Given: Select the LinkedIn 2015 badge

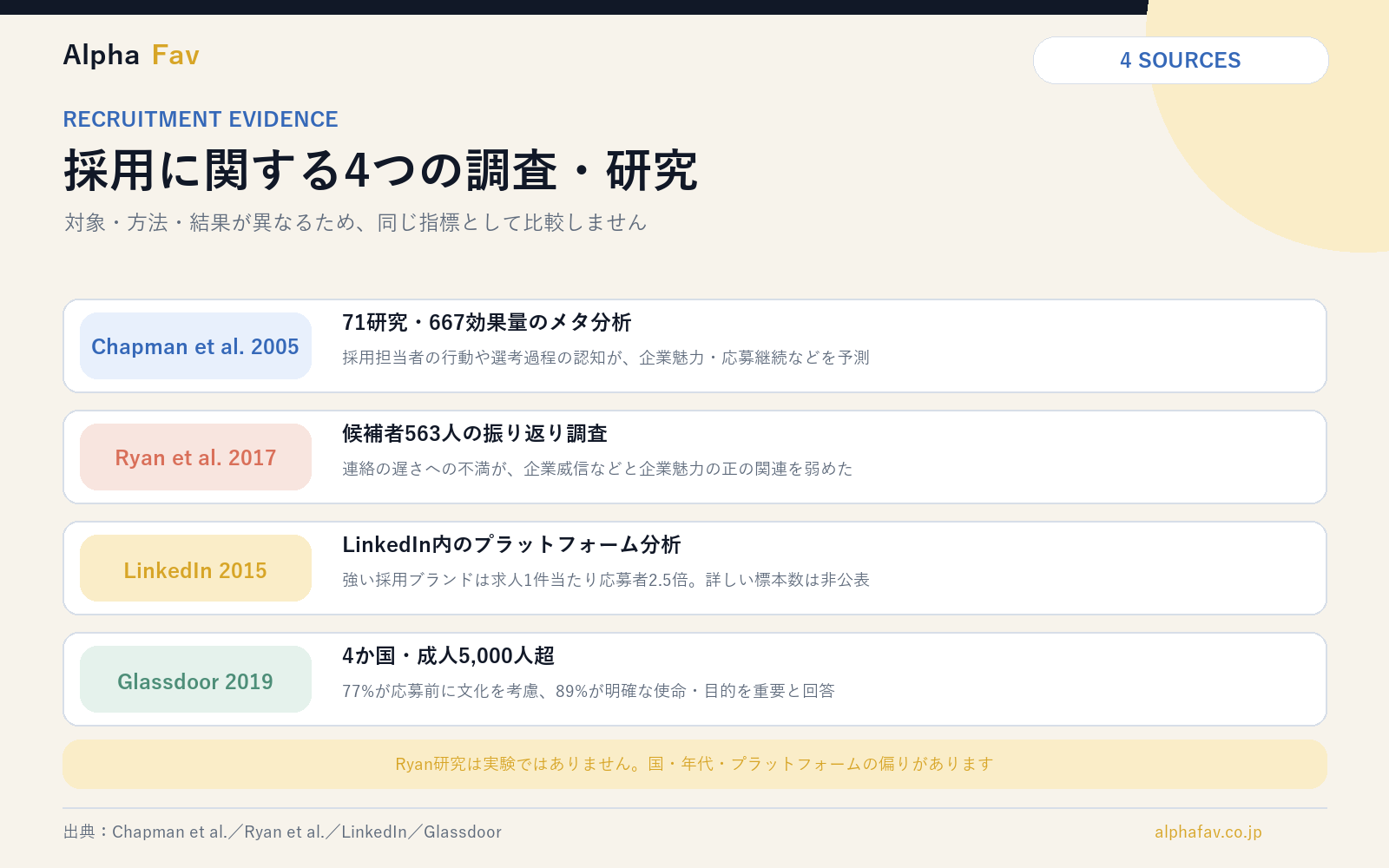Looking at the screenshot, I should pyautogui.click(x=195, y=569).
